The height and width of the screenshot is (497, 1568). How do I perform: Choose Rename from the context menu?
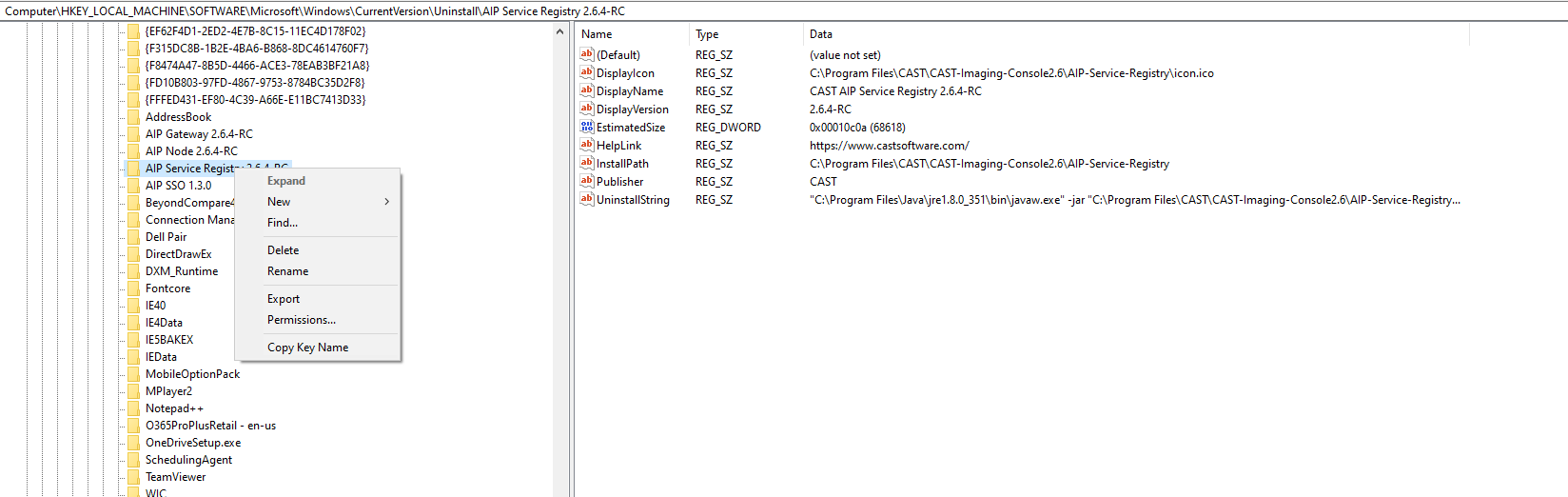click(318, 271)
